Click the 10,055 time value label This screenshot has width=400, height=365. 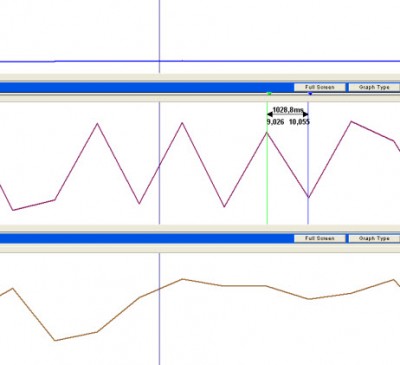point(299,122)
